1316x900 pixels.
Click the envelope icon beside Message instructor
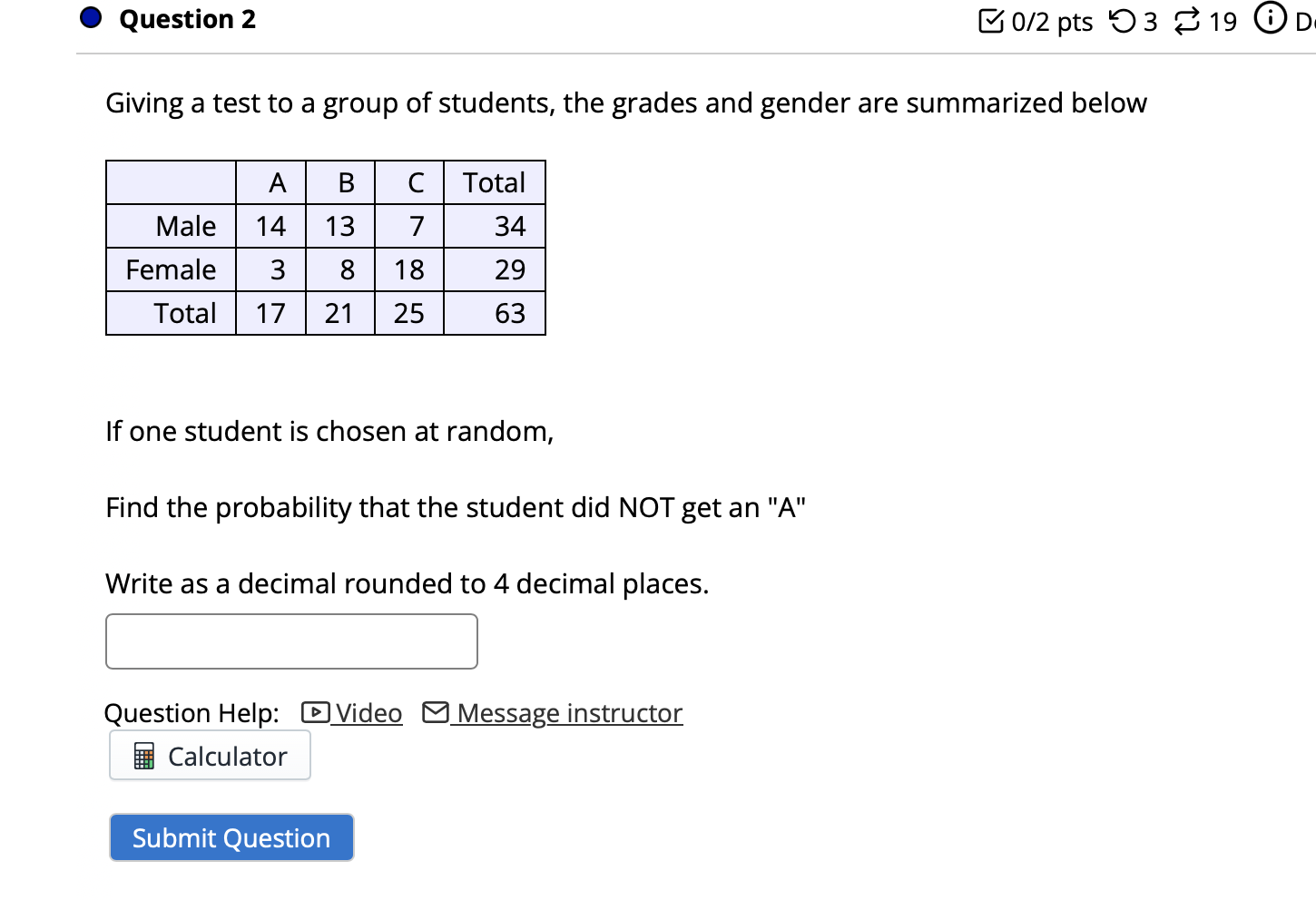click(435, 712)
